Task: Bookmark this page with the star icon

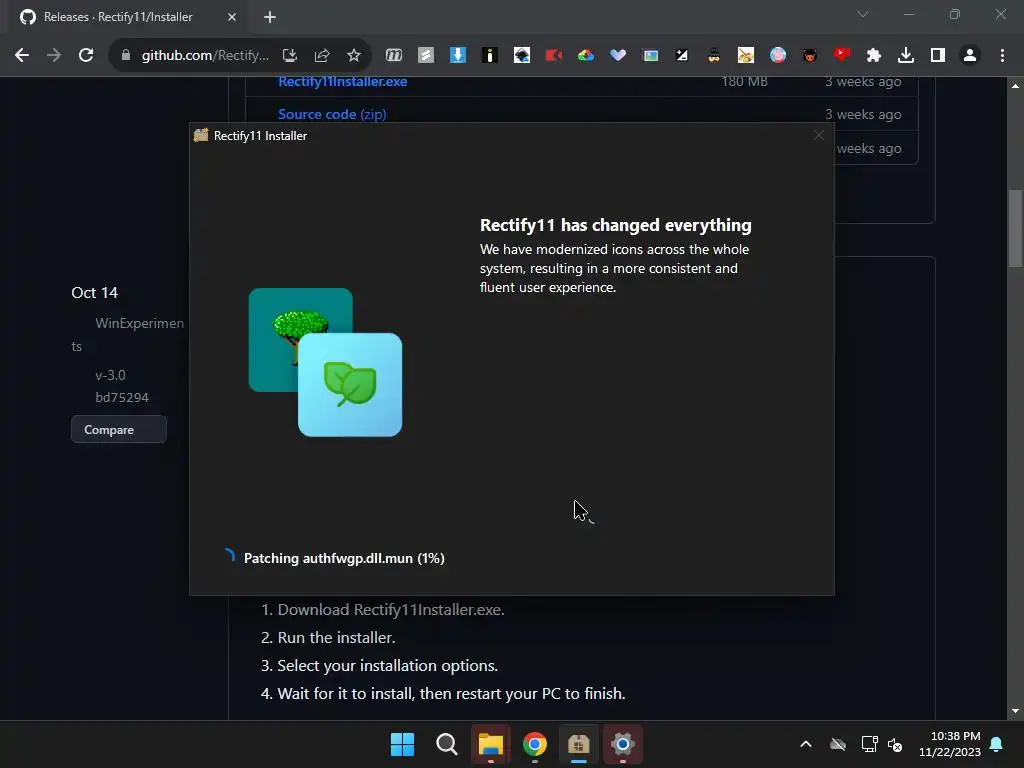Action: (354, 56)
